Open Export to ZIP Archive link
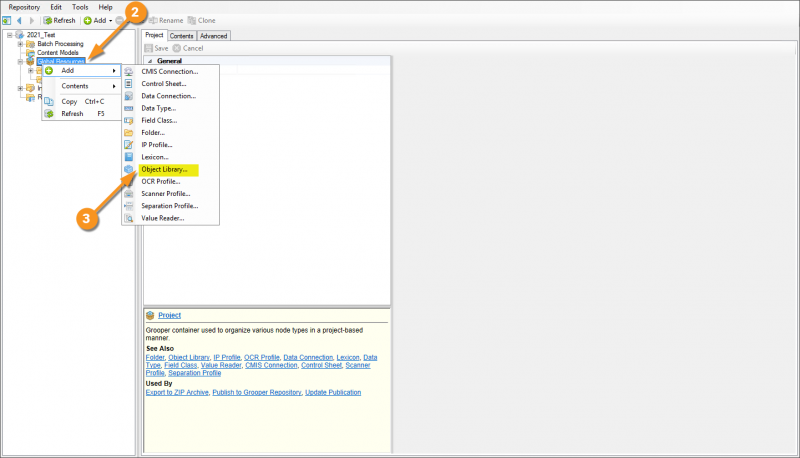This screenshot has width=800, height=458. click(177, 392)
